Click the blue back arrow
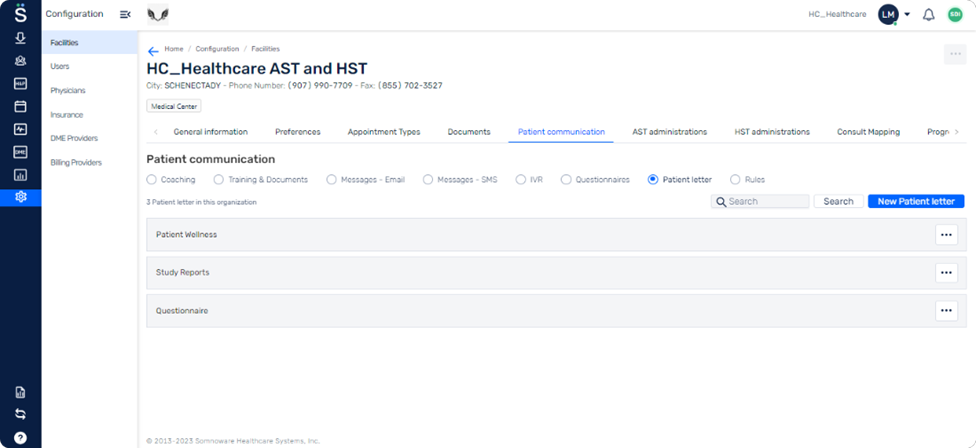This screenshot has height=448, width=976. click(x=153, y=52)
